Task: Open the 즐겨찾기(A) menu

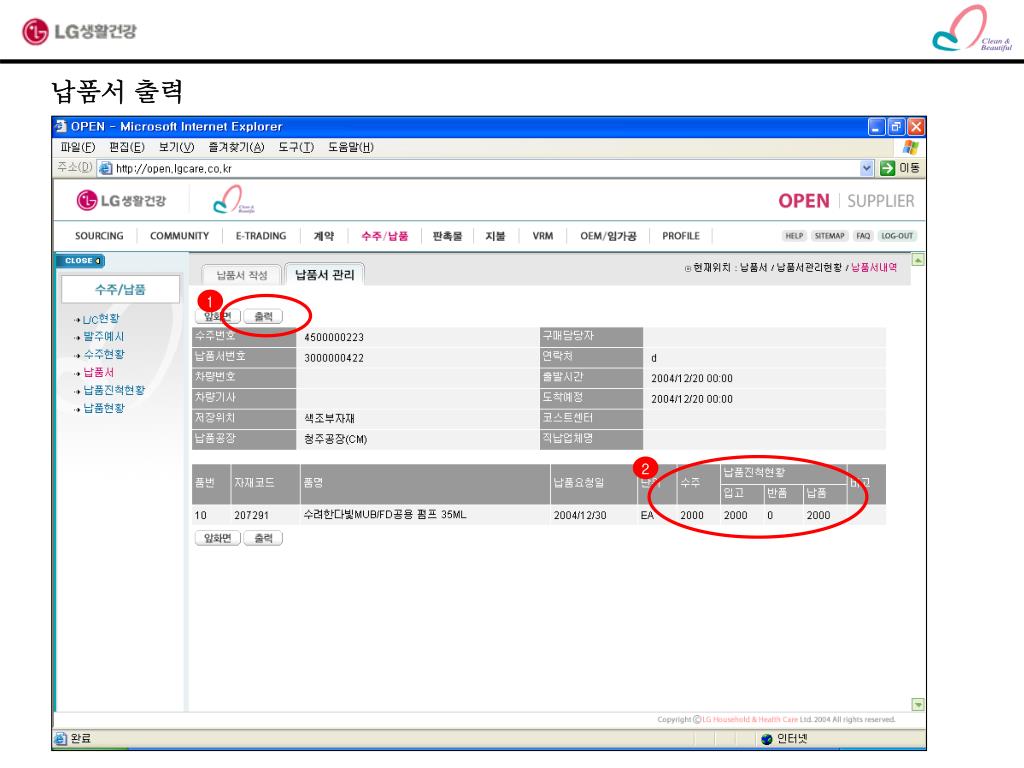Action: click(236, 148)
